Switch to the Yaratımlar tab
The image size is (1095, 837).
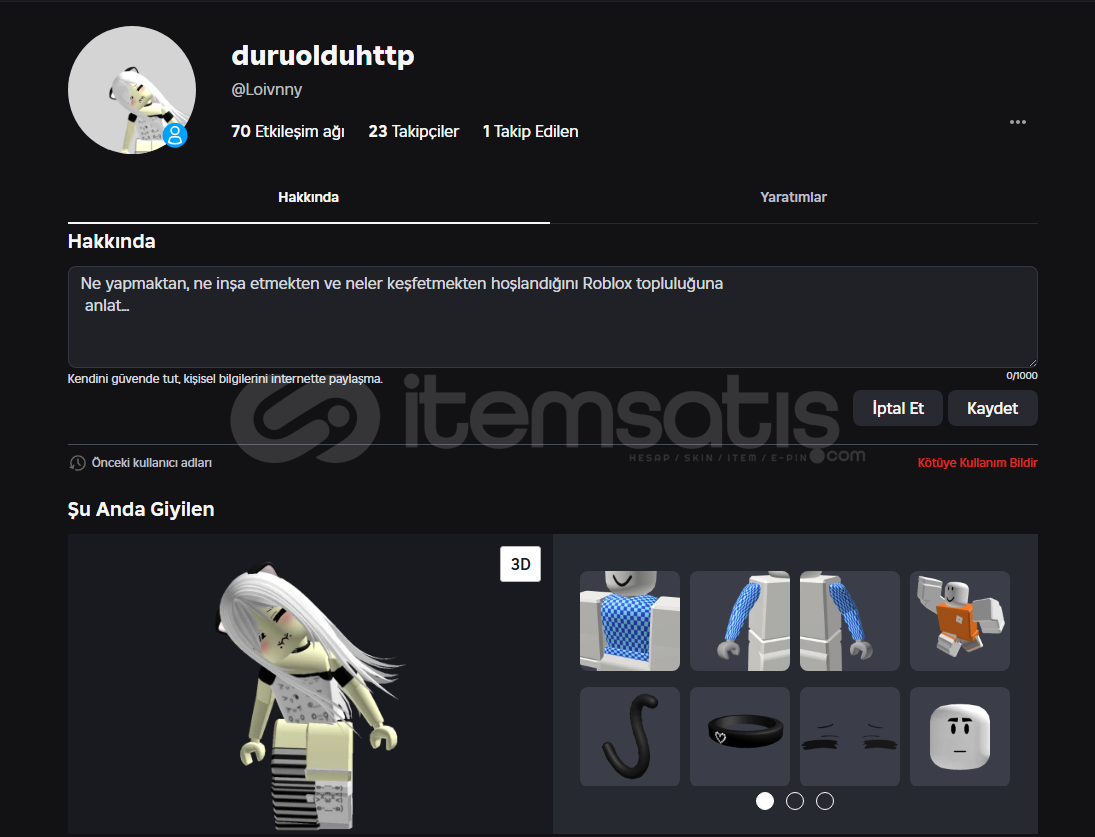[793, 197]
